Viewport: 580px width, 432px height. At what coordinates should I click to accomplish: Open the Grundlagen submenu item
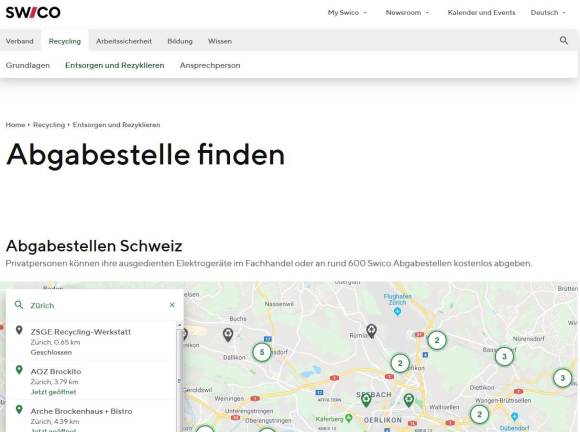pos(28,65)
